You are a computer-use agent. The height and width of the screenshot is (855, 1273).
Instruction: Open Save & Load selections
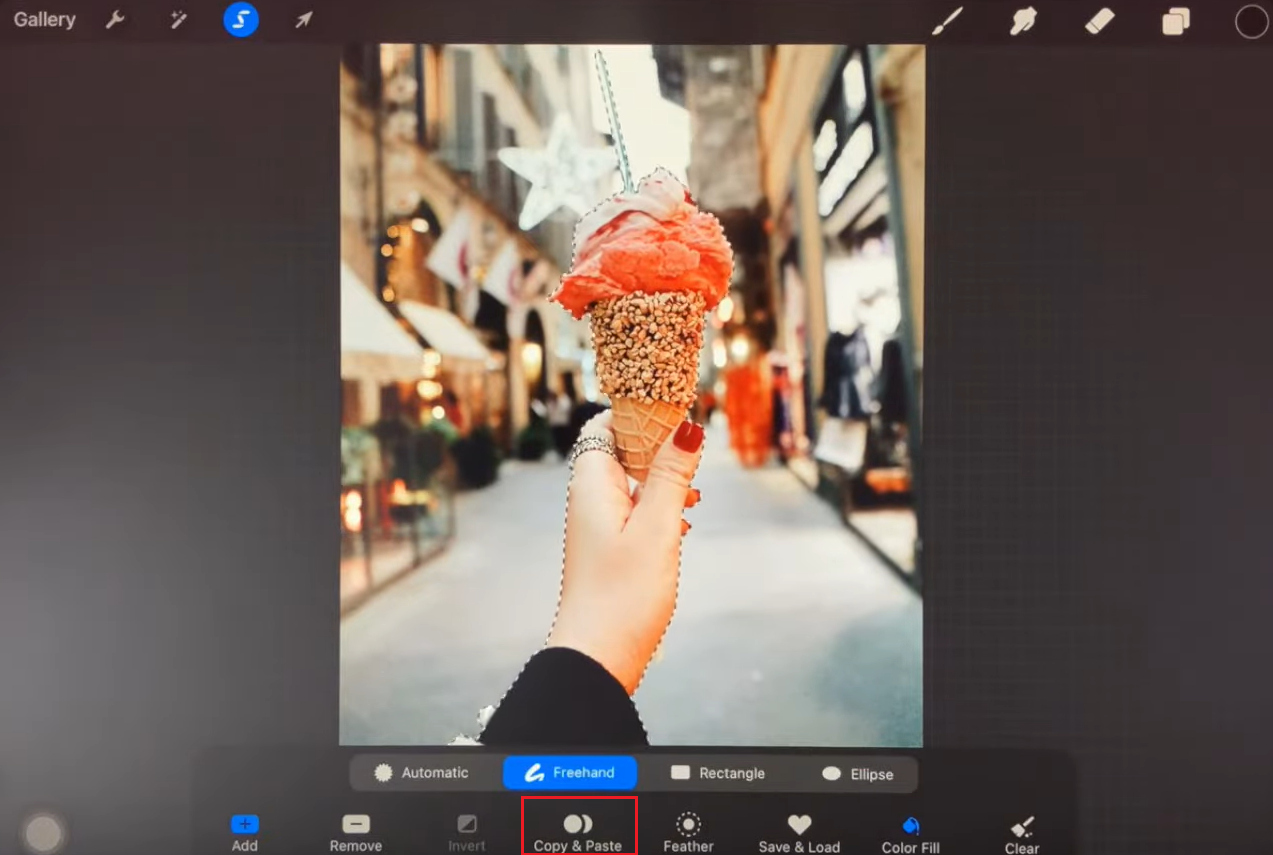(799, 833)
